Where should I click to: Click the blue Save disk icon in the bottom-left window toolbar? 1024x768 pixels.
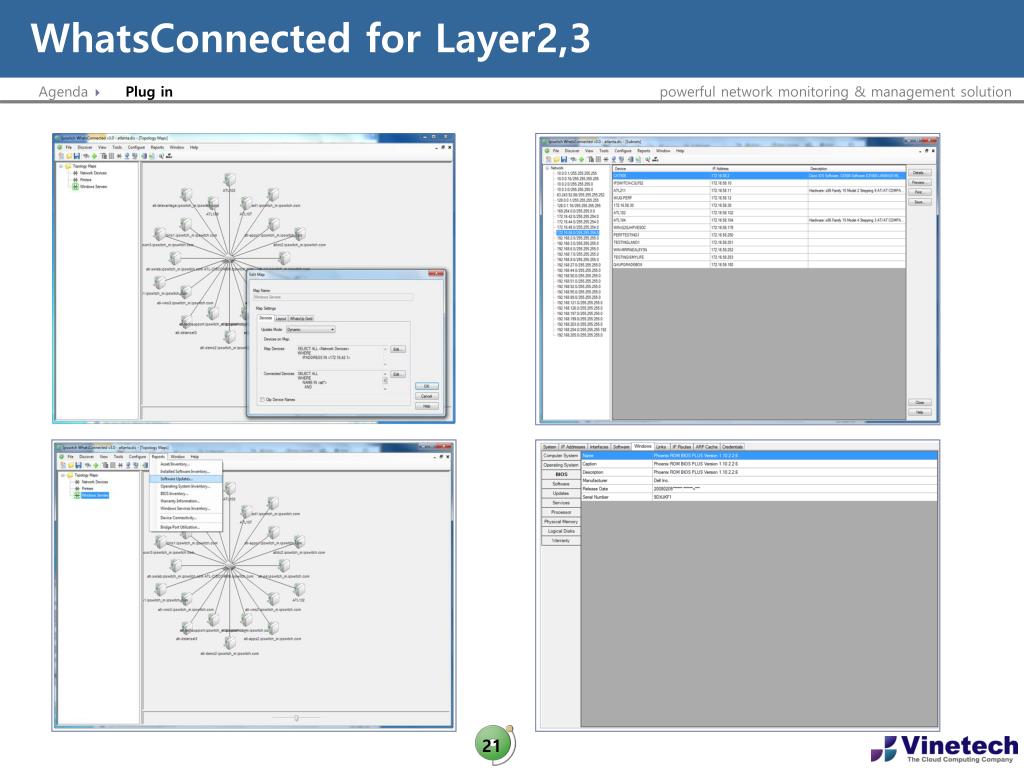tap(78, 465)
